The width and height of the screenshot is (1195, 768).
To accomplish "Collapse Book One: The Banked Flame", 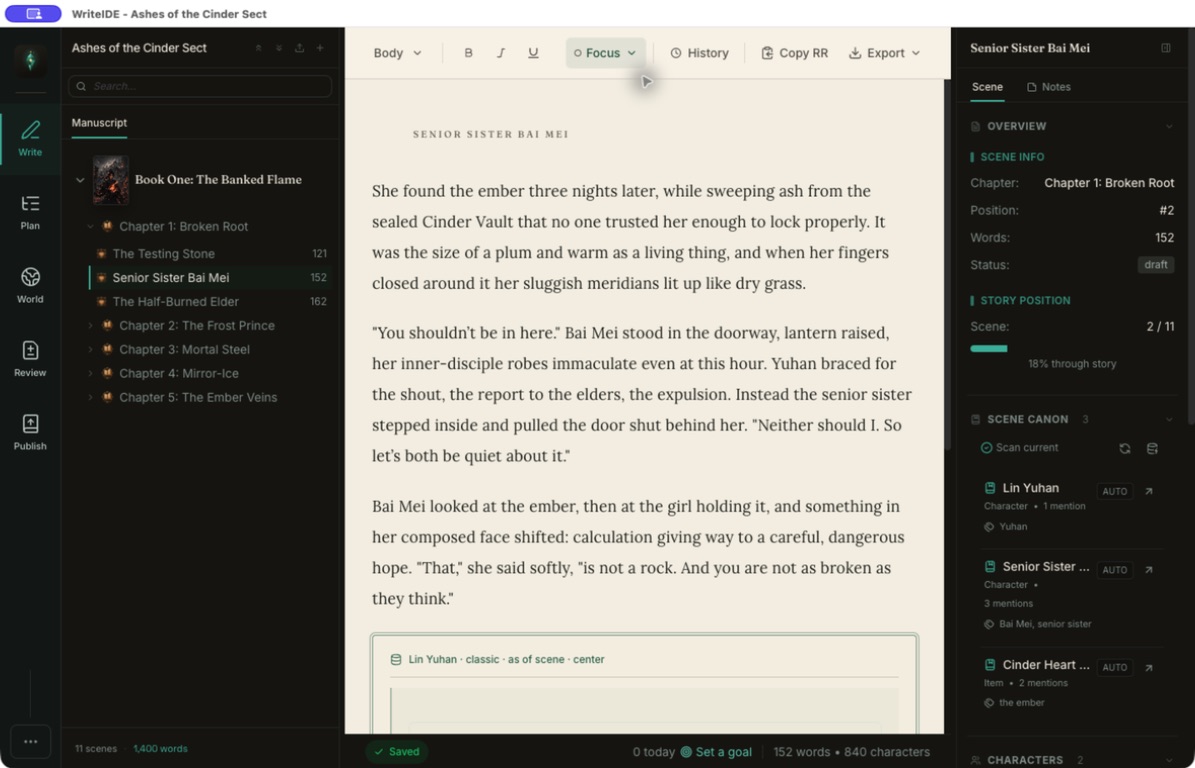I will point(80,181).
